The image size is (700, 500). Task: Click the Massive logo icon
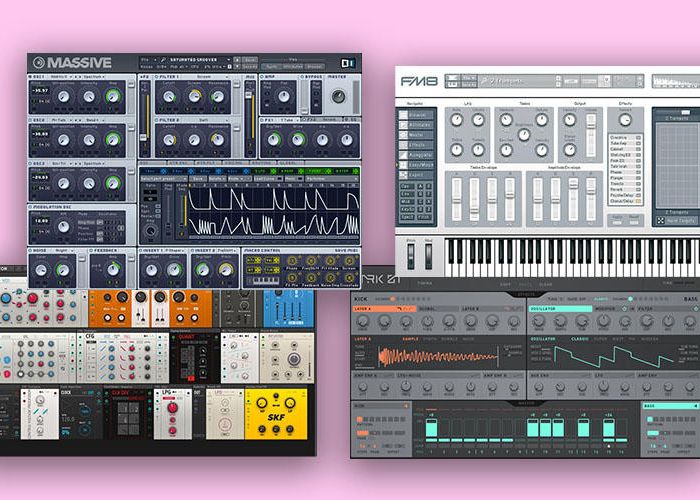39,62
